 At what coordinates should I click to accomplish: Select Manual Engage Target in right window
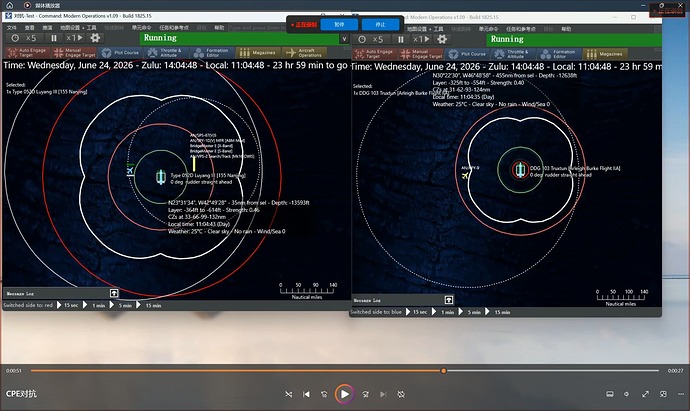coord(421,54)
